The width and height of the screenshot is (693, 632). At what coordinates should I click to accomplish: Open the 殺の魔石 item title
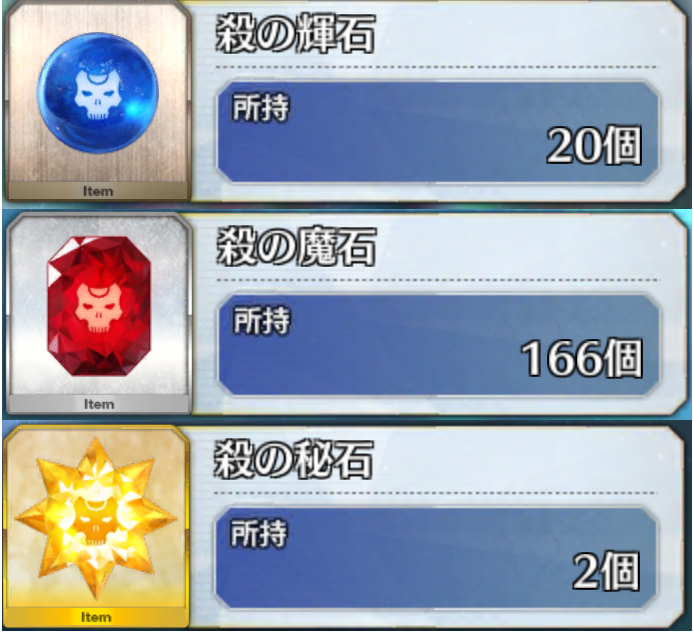297,247
